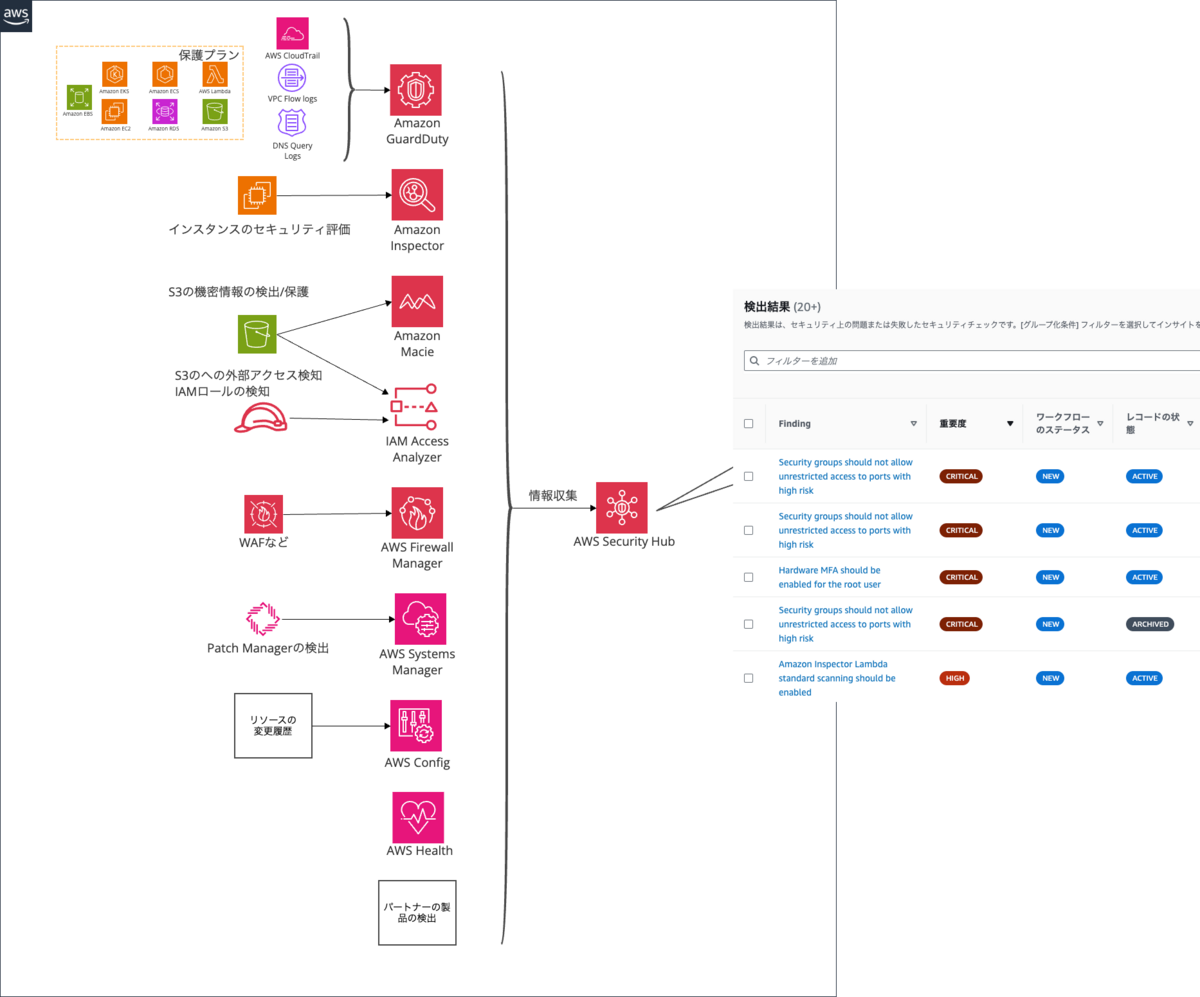Select the small Amazon EC2 icon in 保護プラン
The height and width of the screenshot is (997, 1200).
tap(115, 111)
